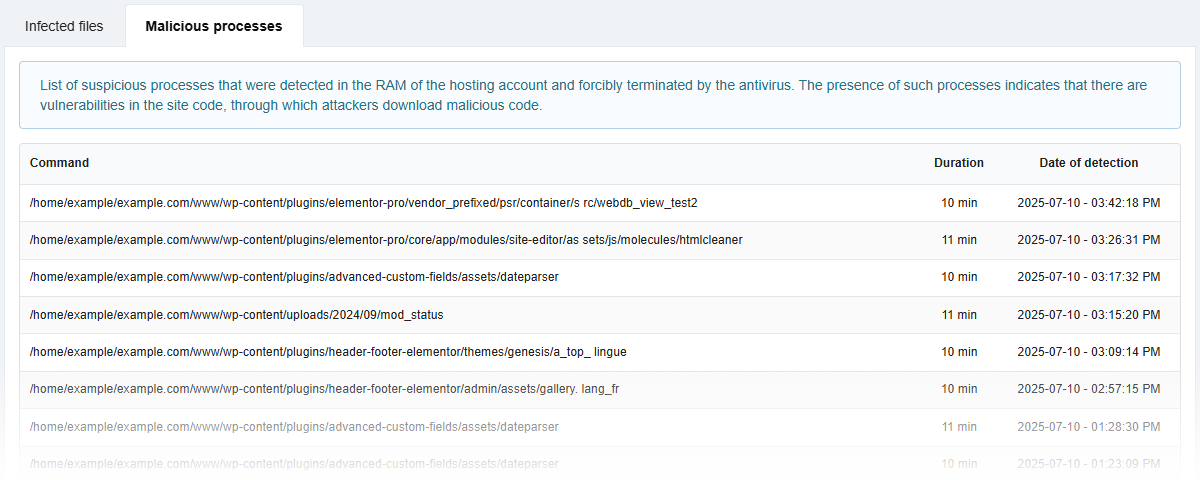Switch to the Infected files tab
Viewport: 1200px width, 480px height.
[64, 26]
